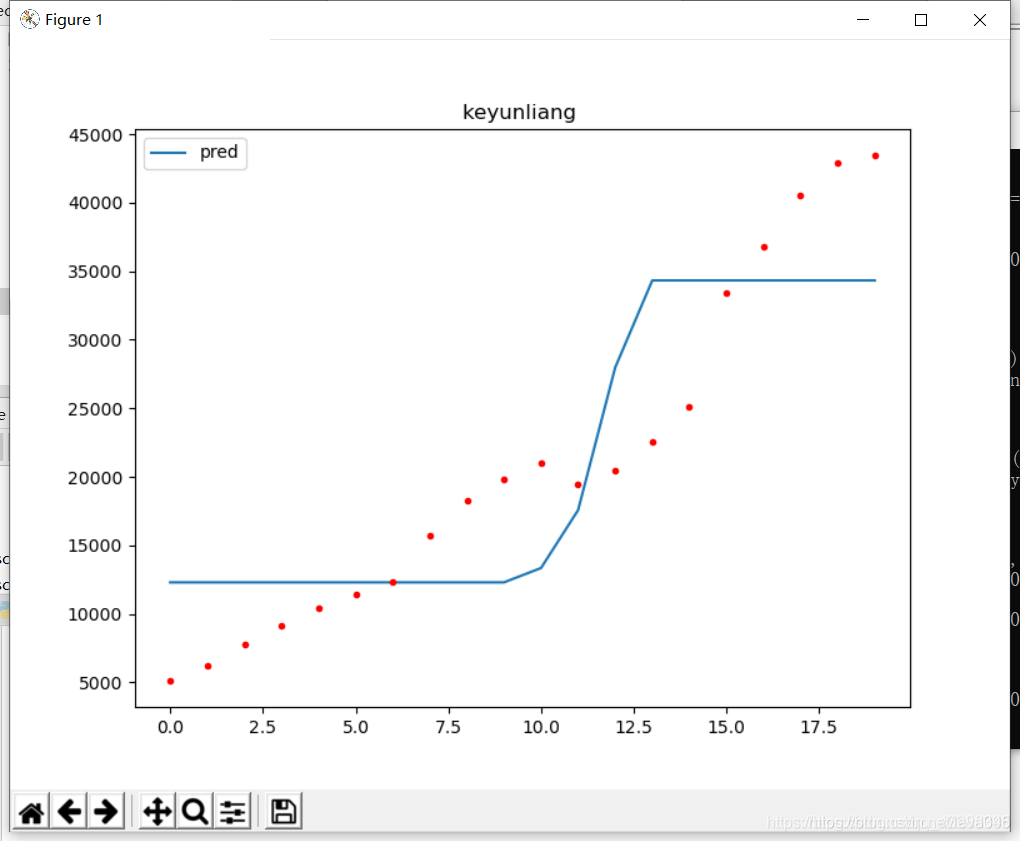The height and width of the screenshot is (841, 1020).
Task: Click the matplotlib Figure 1 window icon
Action: click(x=29, y=20)
